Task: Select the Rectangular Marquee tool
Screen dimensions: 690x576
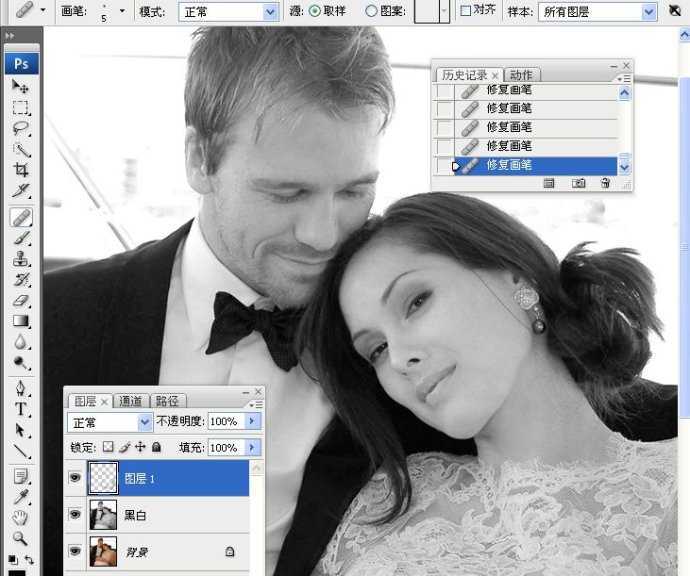Action: (20, 107)
